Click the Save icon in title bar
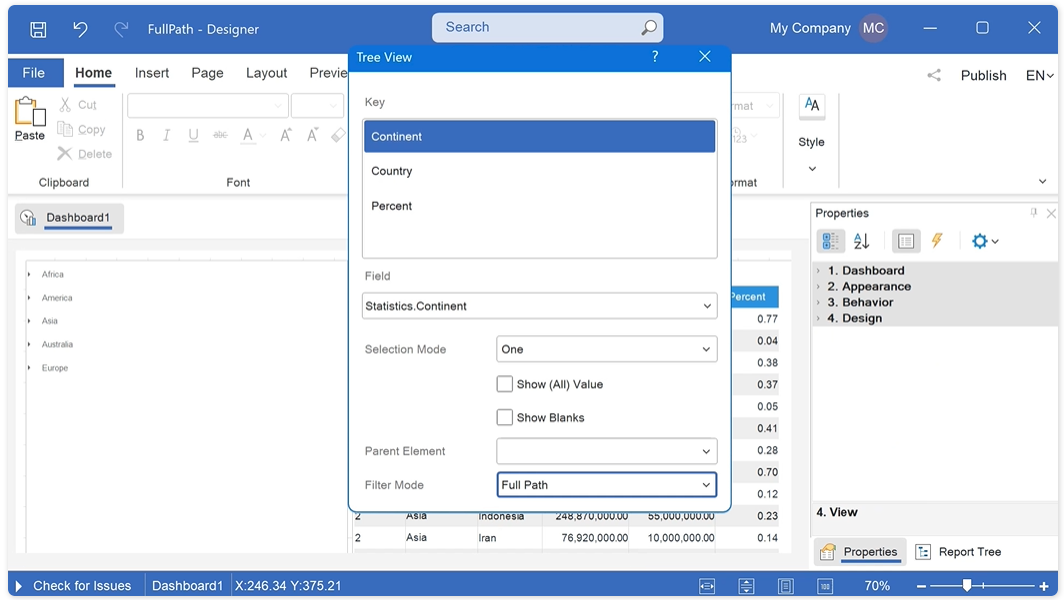This screenshot has width=1064, height=600. click(39, 29)
